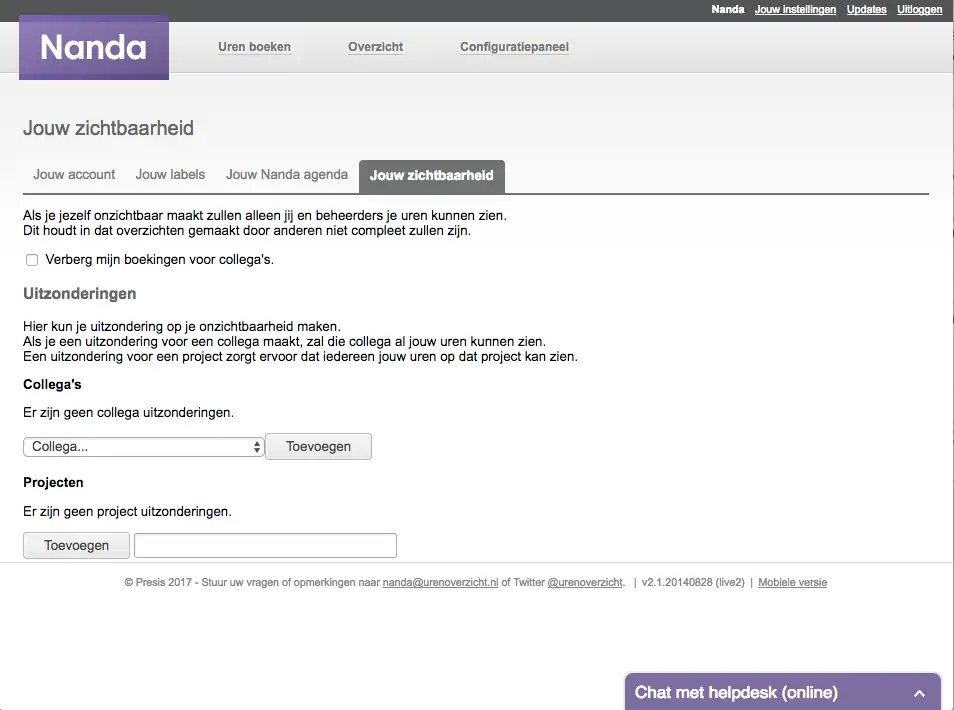
Task: Open Jouw instellingen link
Action: 795,9
